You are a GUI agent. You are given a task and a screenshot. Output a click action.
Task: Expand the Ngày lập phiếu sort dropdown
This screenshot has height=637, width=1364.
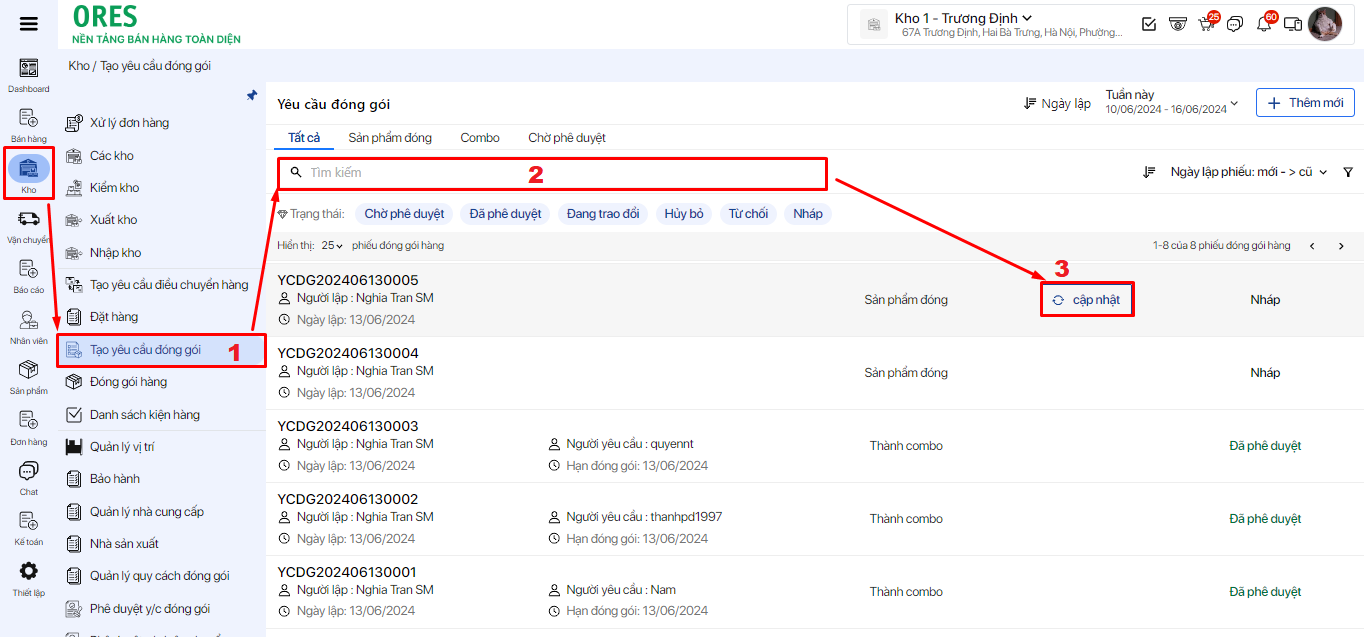click(1248, 172)
